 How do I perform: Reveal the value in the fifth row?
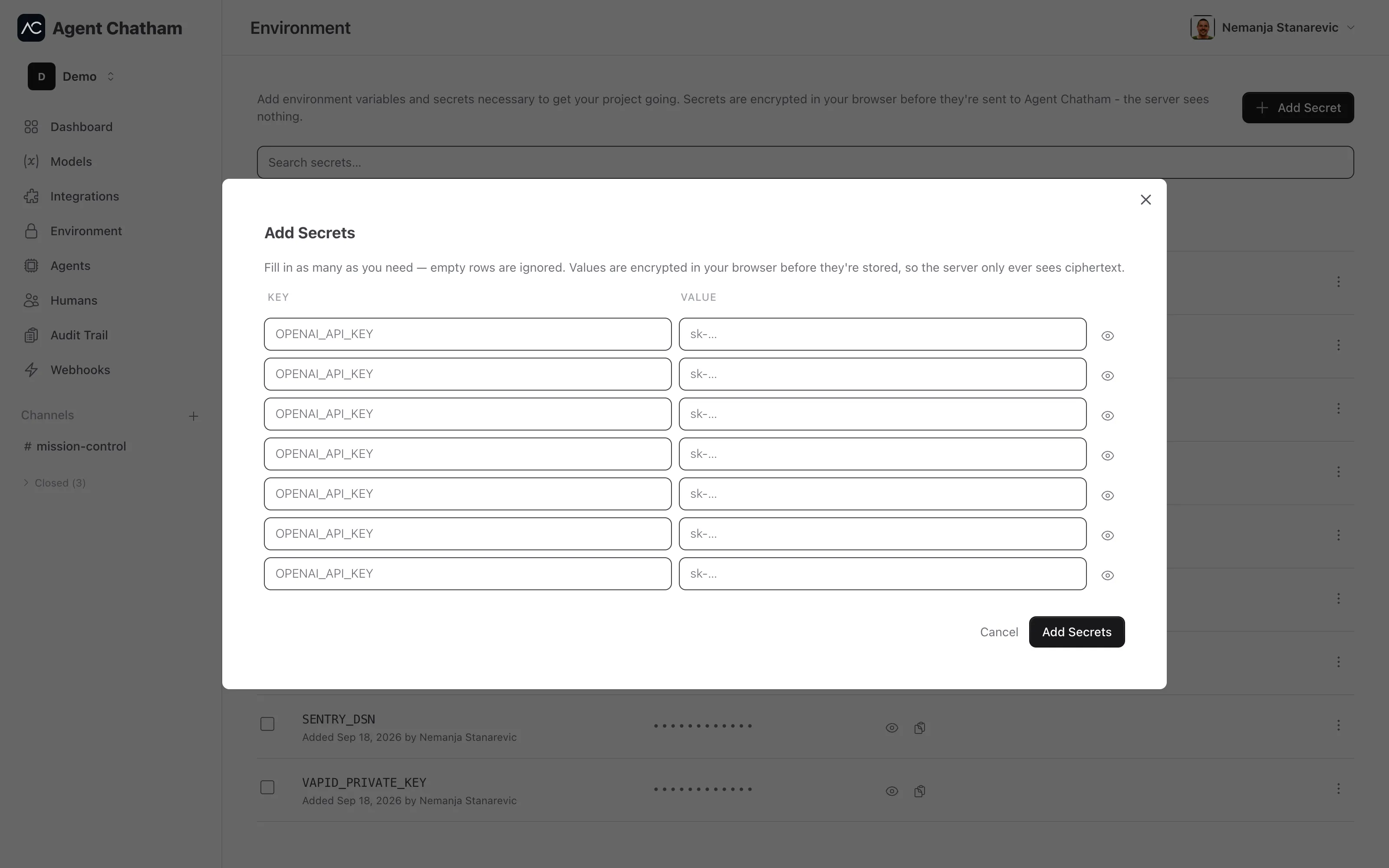click(1107, 496)
